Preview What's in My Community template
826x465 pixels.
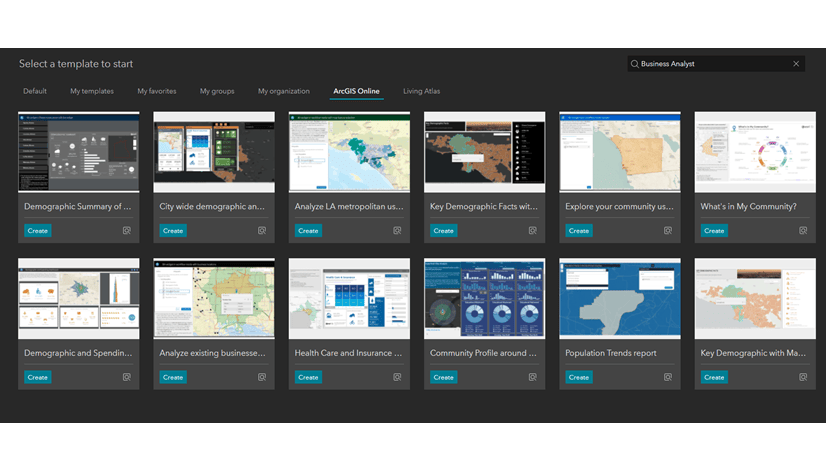click(803, 231)
